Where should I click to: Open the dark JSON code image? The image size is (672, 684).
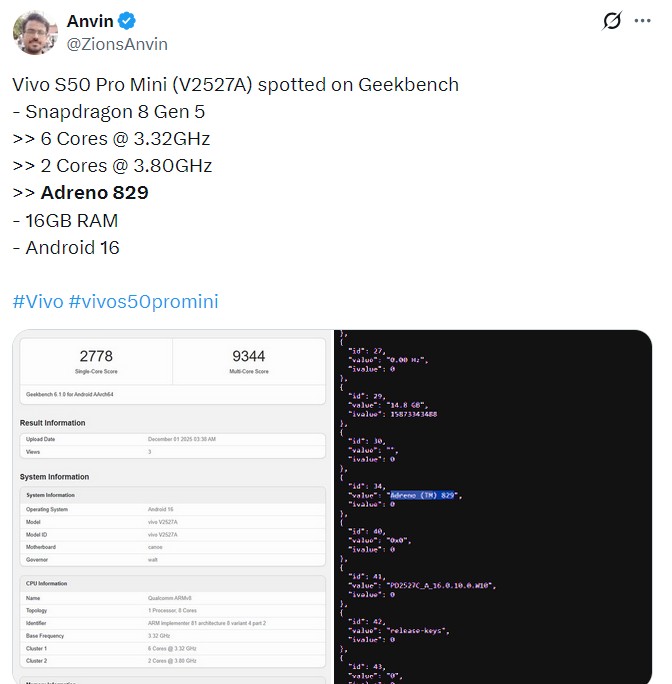click(x=493, y=506)
